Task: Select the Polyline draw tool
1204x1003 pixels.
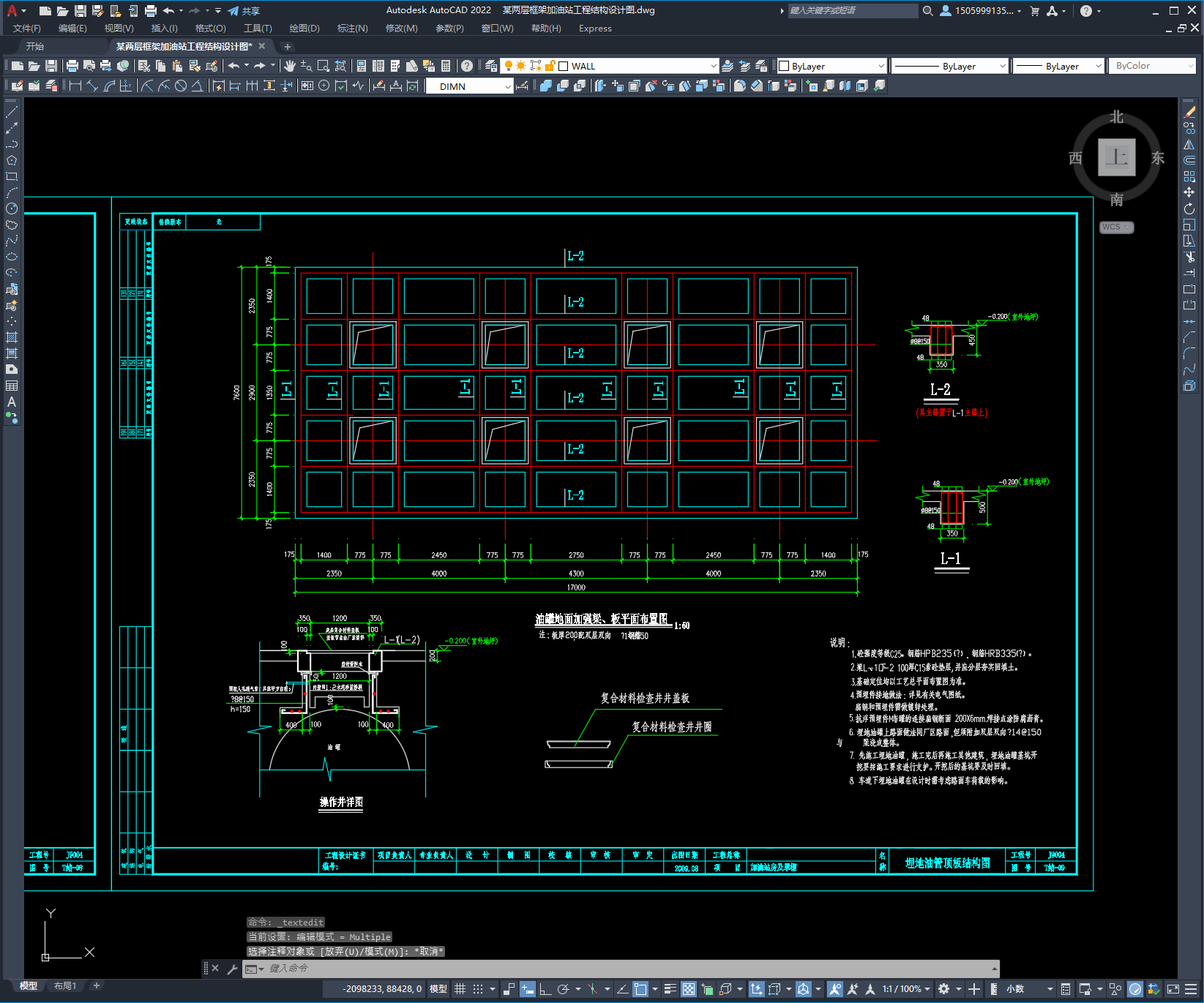Action: coord(12,144)
